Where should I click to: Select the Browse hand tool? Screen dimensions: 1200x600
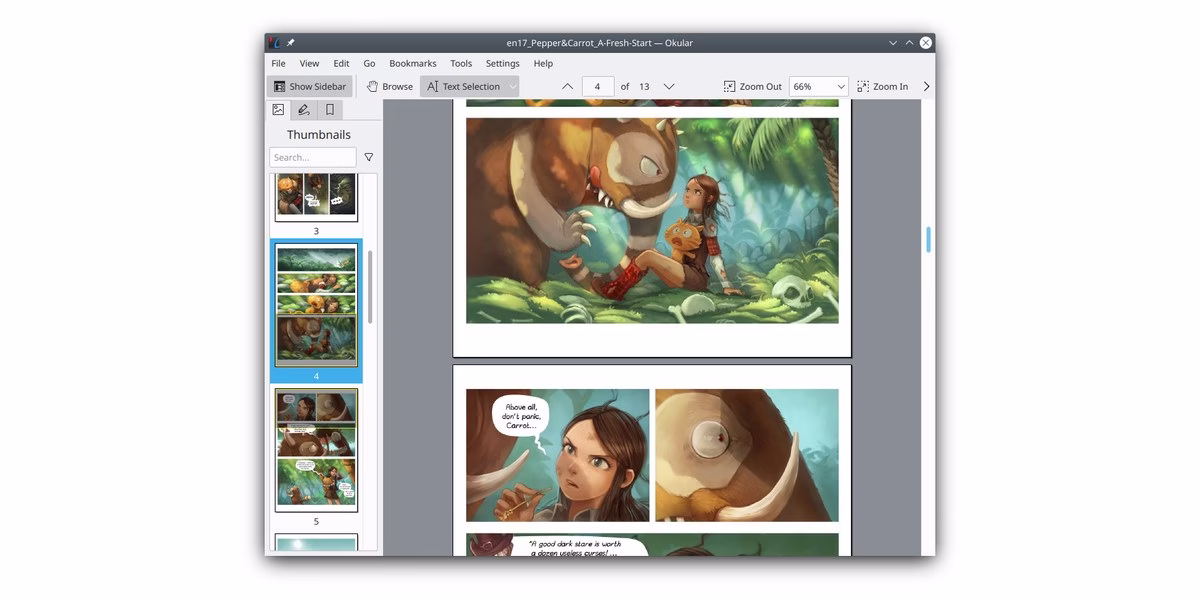click(389, 87)
